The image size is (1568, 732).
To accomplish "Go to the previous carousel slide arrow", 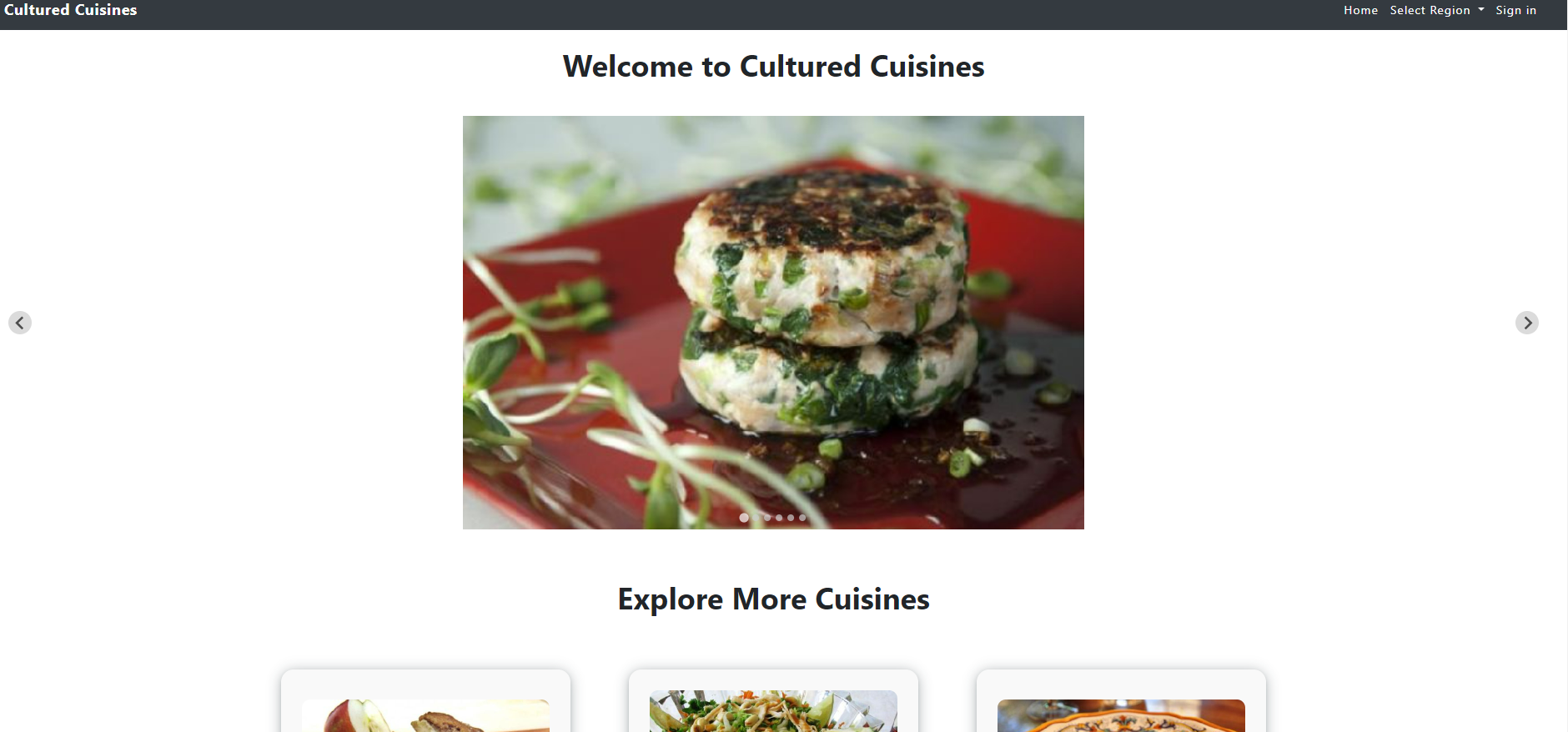I will coord(20,323).
